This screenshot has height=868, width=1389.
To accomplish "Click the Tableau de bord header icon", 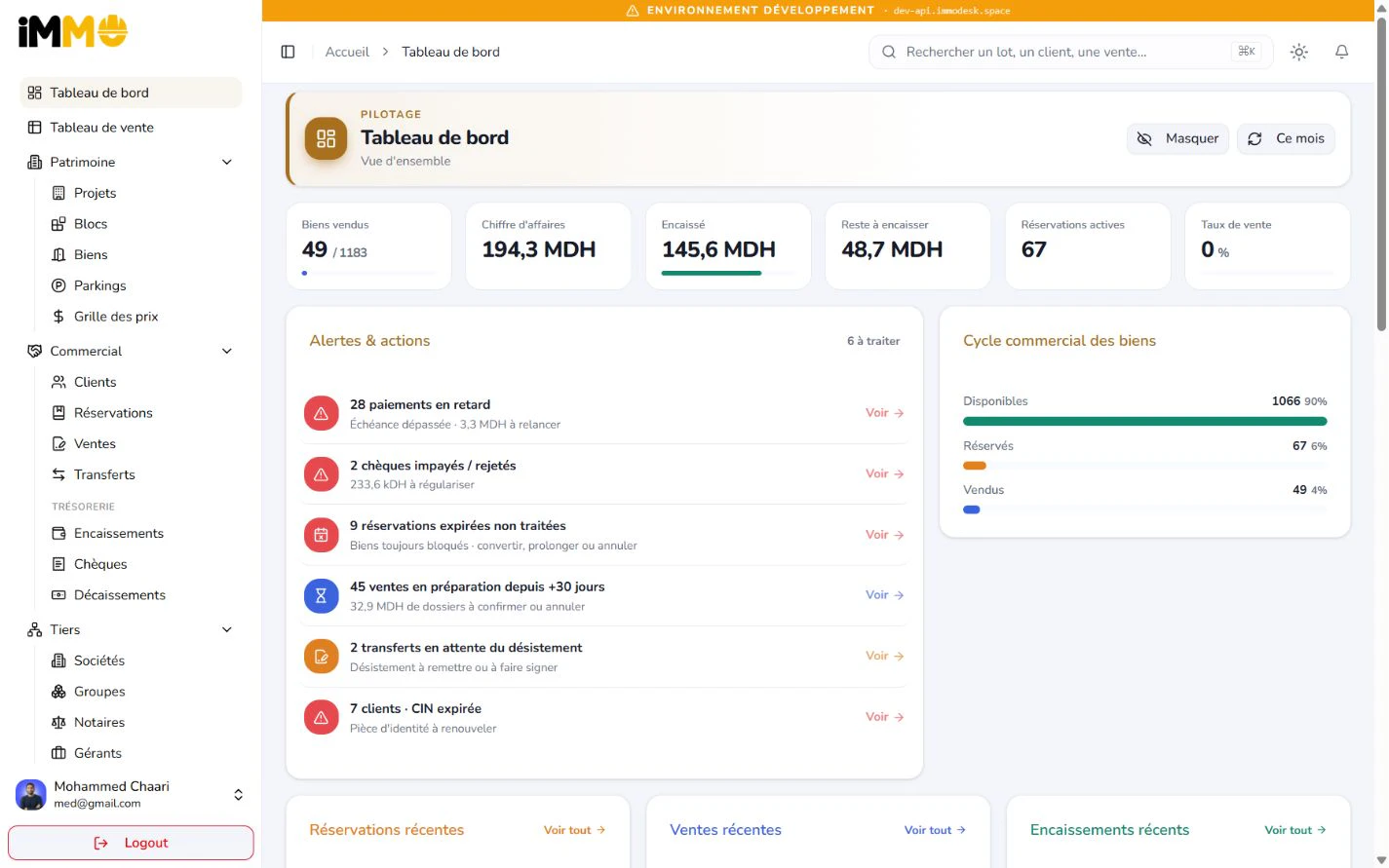I will pyautogui.click(x=326, y=138).
